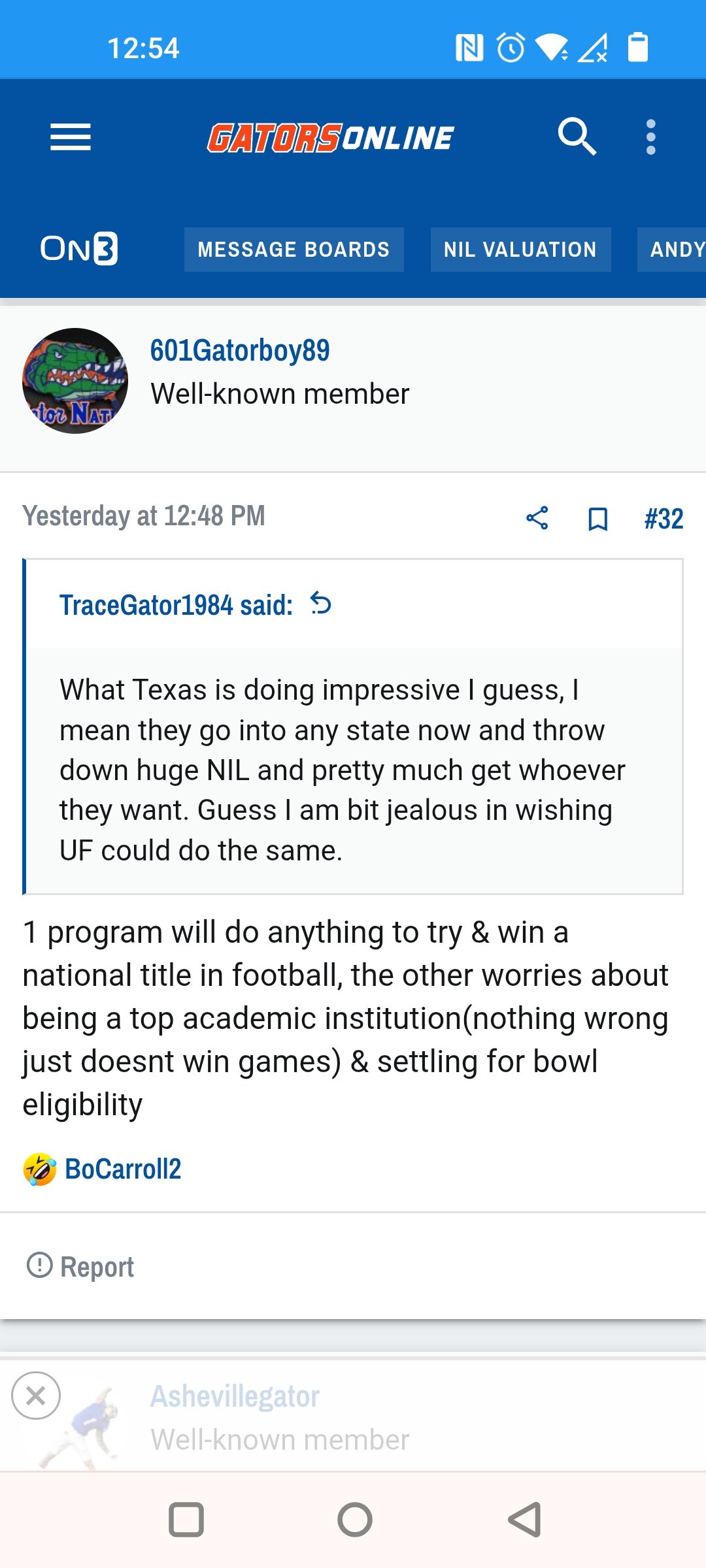
Task: Open the Message Boards tab
Action: (x=294, y=250)
